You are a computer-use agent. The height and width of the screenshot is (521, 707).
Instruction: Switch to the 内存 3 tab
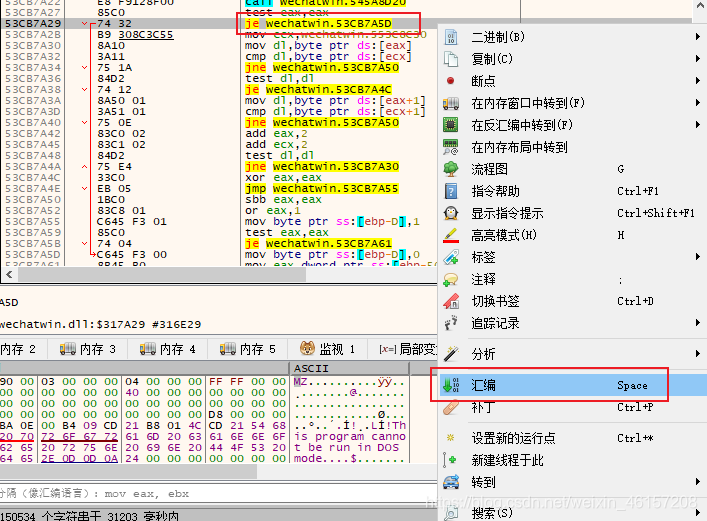pyautogui.click(x=87, y=349)
